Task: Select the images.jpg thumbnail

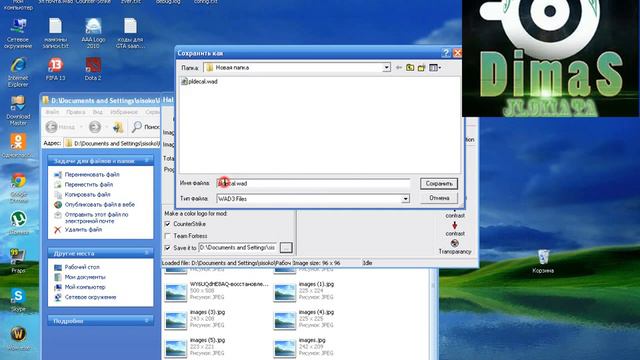Action: coord(284,348)
